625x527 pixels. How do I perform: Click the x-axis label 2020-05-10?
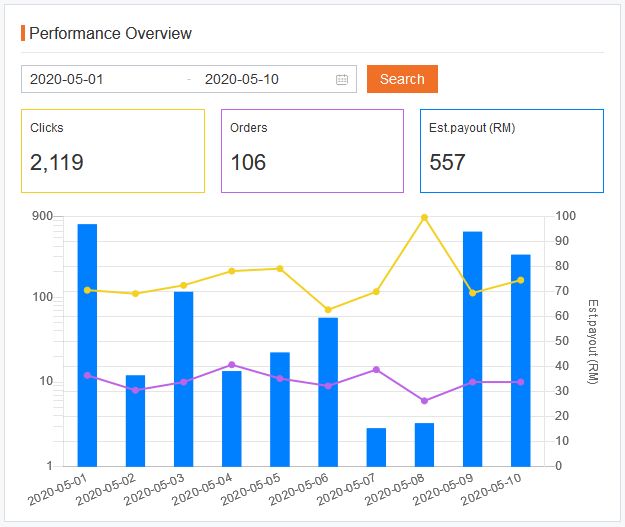pos(491,490)
